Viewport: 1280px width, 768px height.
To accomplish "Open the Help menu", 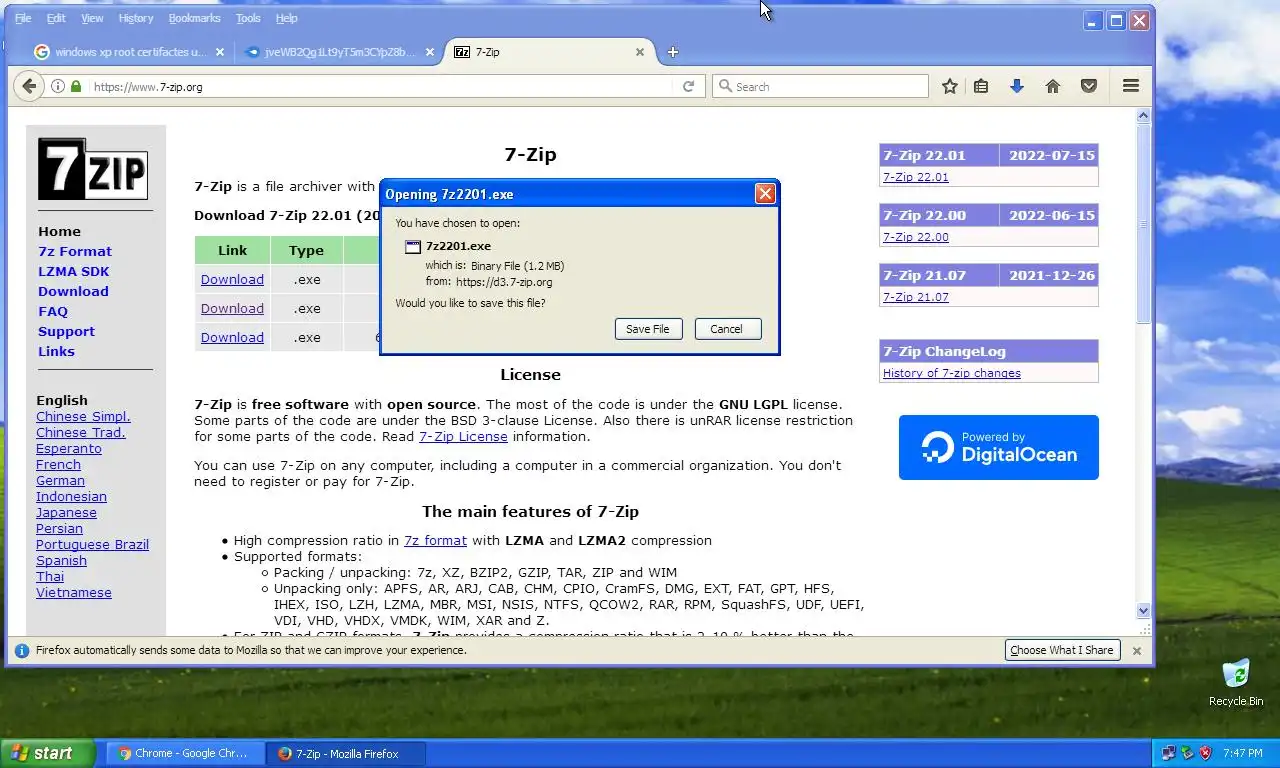I will pos(287,18).
